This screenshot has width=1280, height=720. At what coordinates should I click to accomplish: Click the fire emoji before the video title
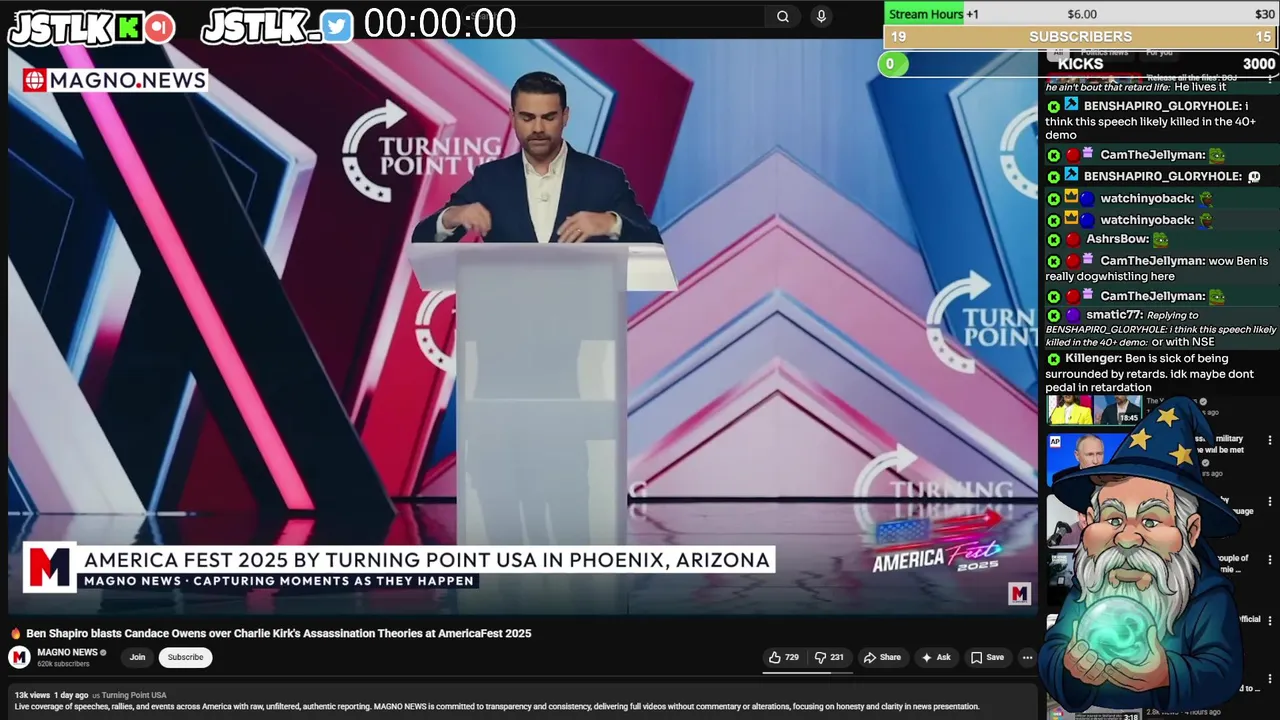16,633
